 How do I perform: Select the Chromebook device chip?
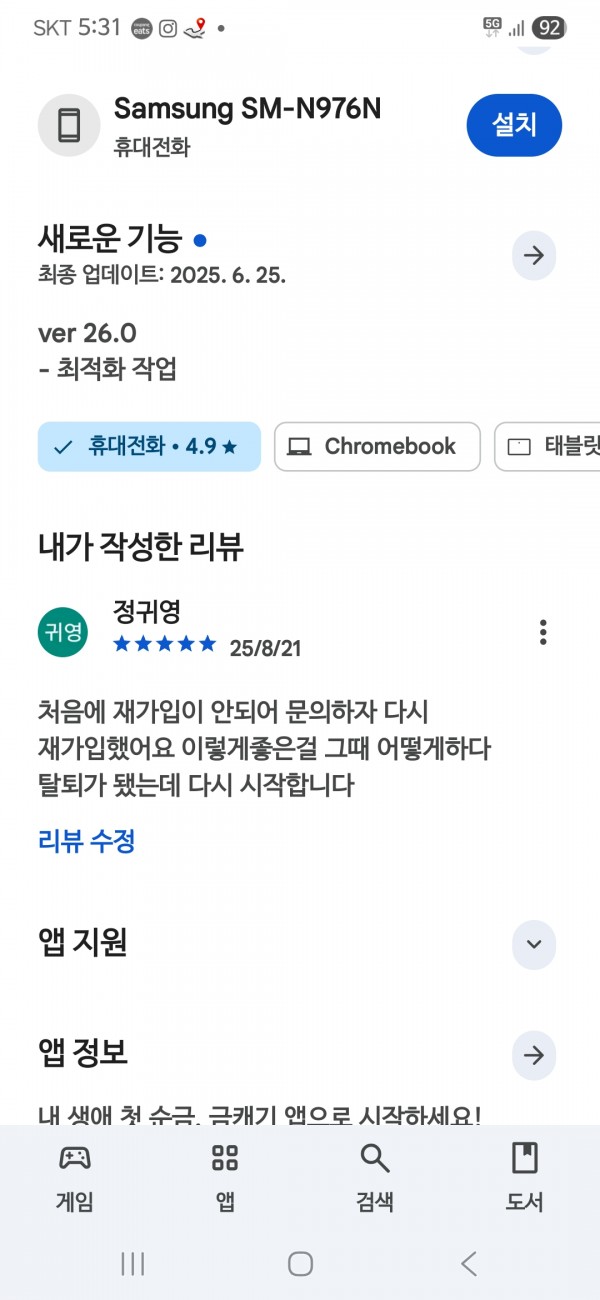377,447
